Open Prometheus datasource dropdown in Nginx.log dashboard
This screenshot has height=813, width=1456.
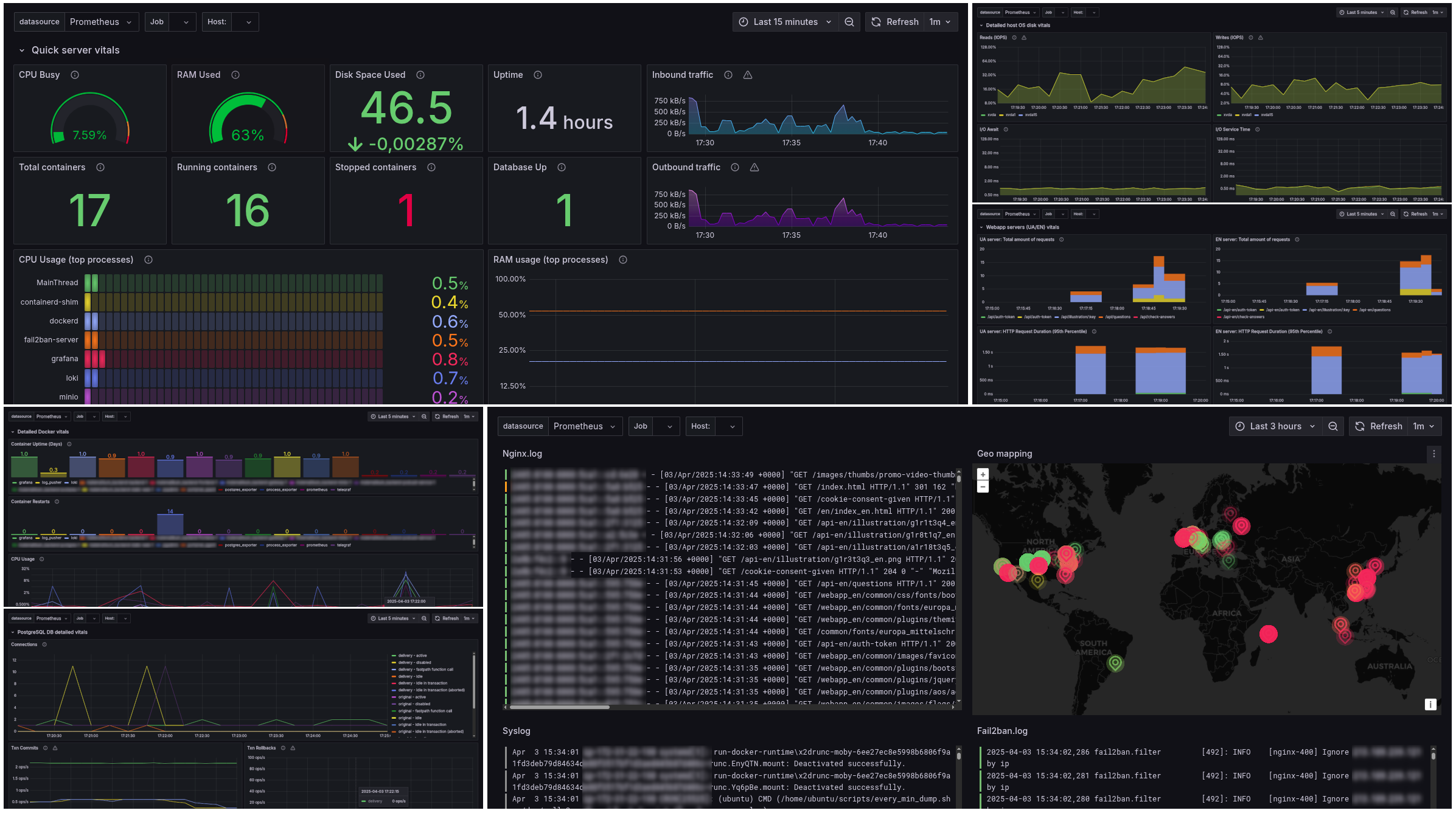click(585, 426)
